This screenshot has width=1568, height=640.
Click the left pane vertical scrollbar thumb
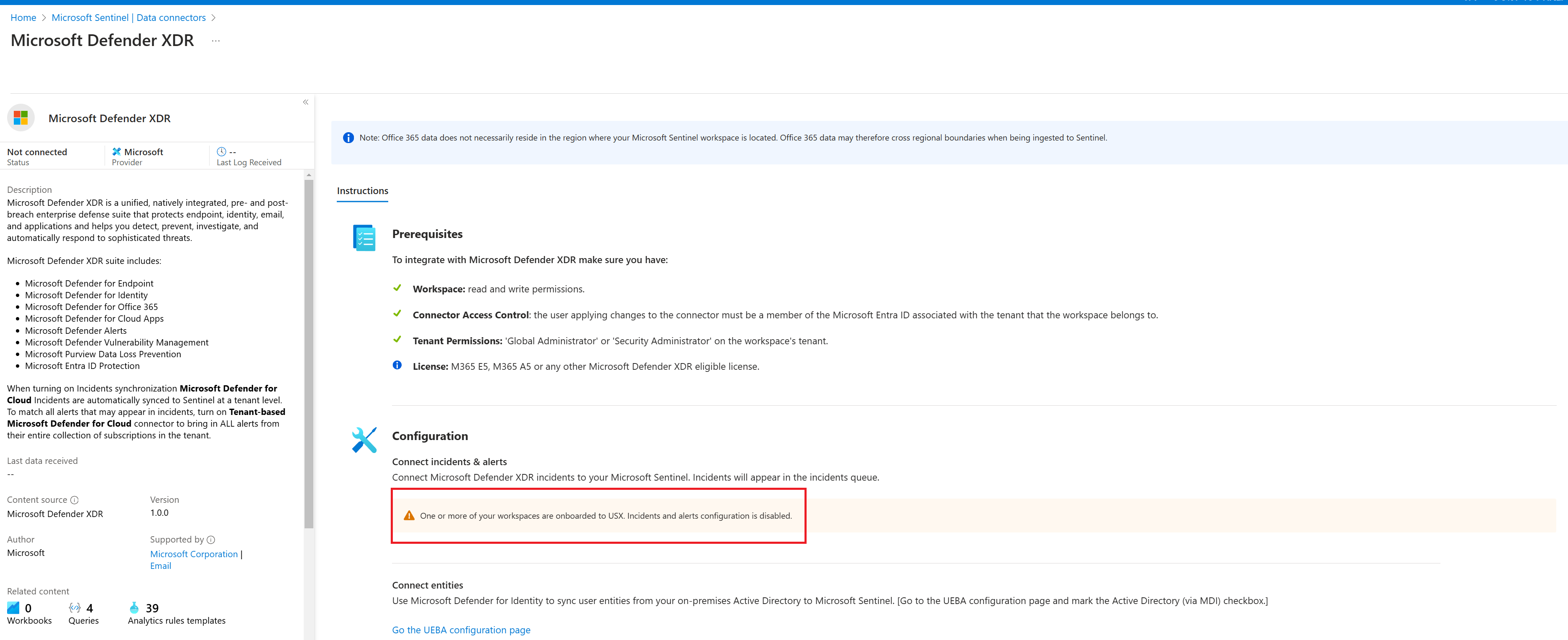click(309, 354)
